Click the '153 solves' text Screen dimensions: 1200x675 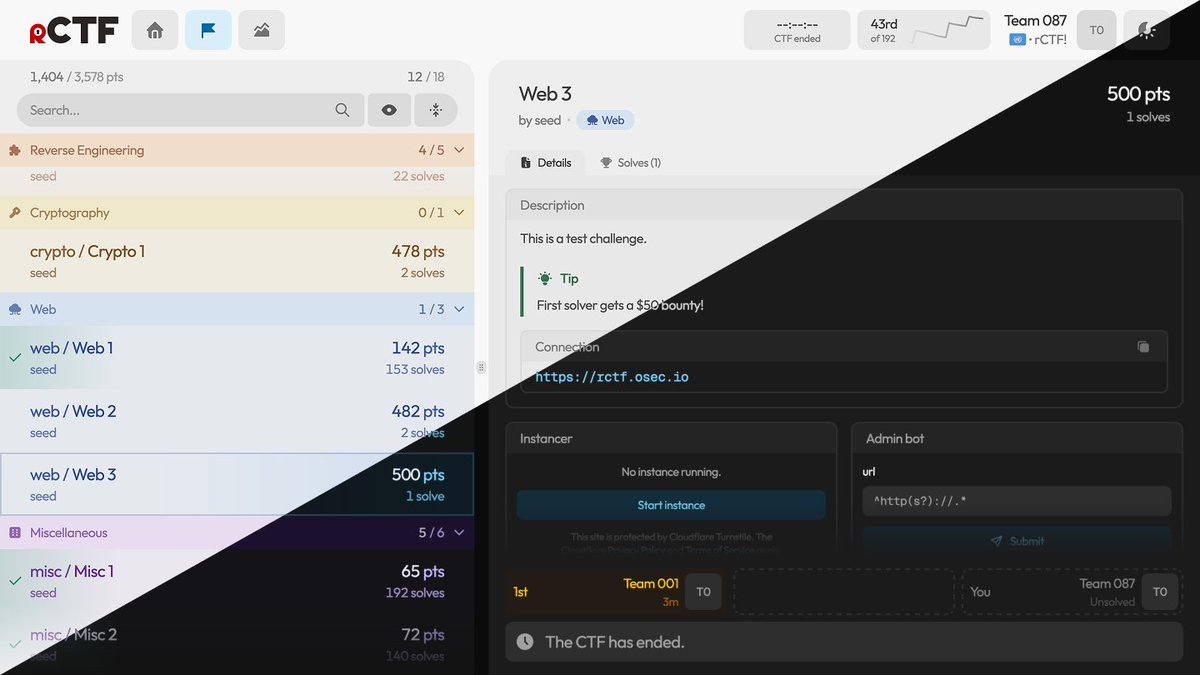coord(415,369)
